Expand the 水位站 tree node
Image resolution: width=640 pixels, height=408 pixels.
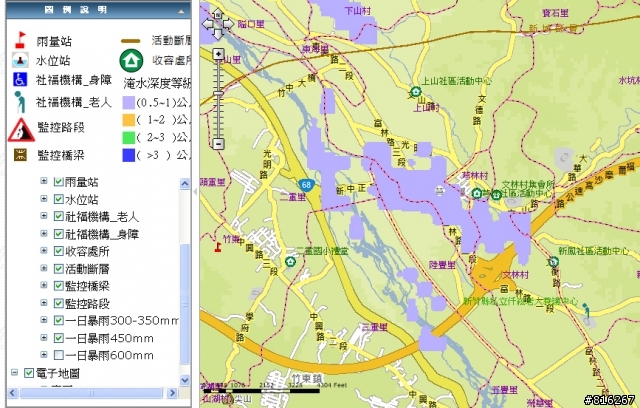pos(43,198)
